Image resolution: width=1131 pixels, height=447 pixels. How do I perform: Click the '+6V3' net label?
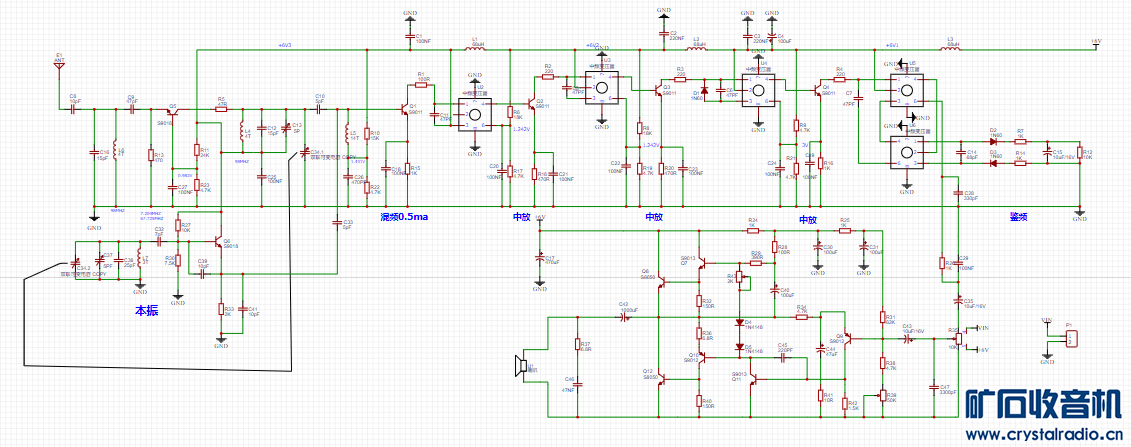coord(284,45)
